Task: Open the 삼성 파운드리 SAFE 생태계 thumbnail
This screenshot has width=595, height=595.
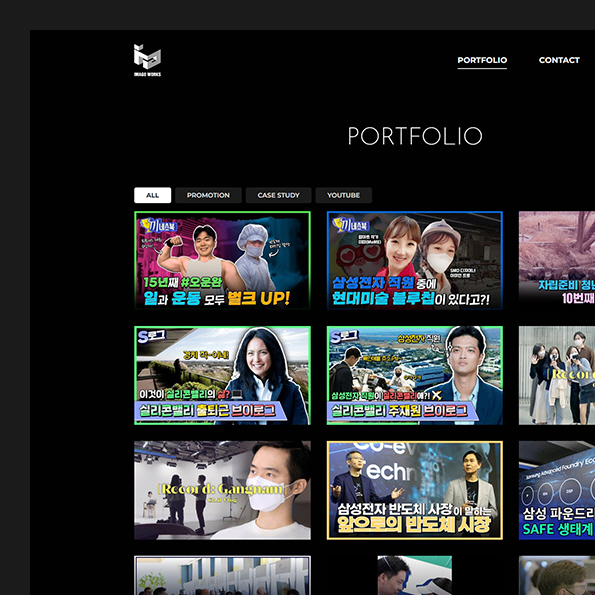Action: tap(557, 490)
